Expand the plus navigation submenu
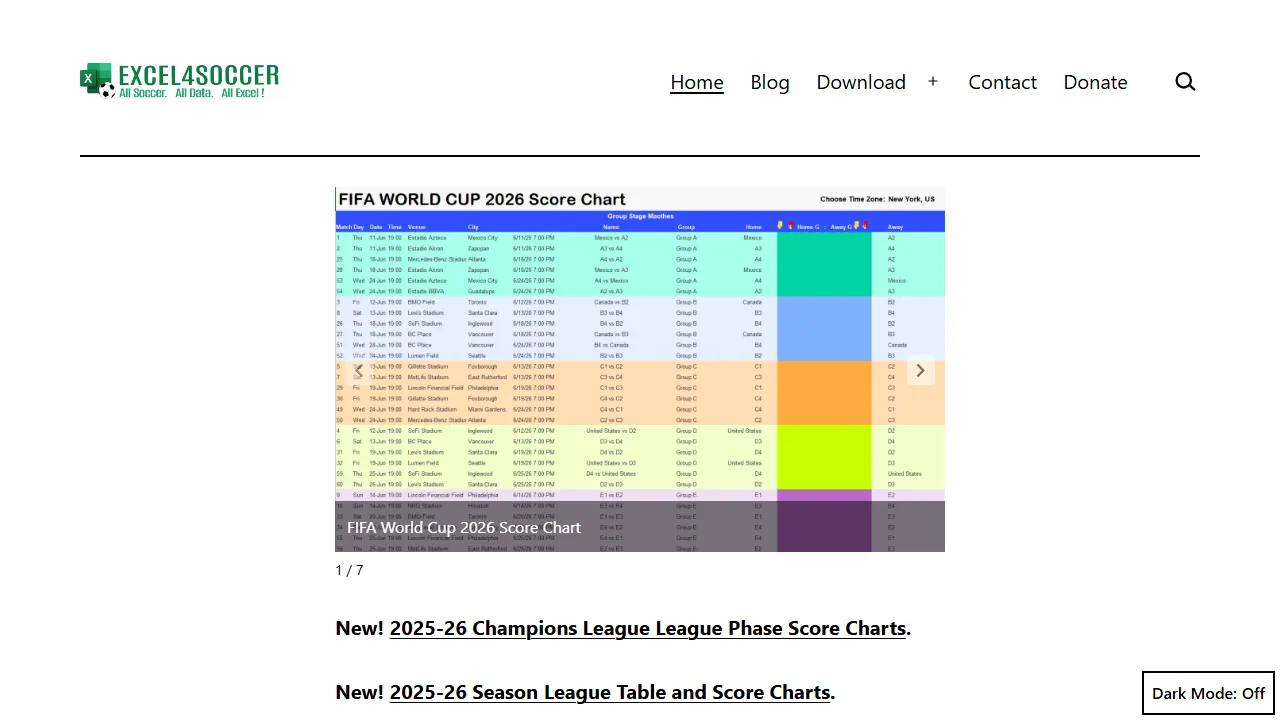The width and height of the screenshot is (1280, 720). (932, 82)
